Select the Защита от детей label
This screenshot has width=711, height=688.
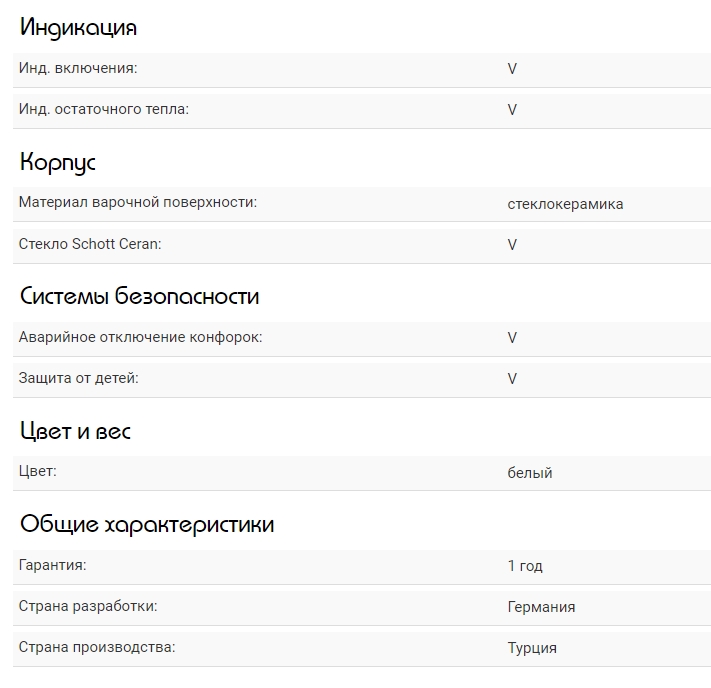pos(78,378)
